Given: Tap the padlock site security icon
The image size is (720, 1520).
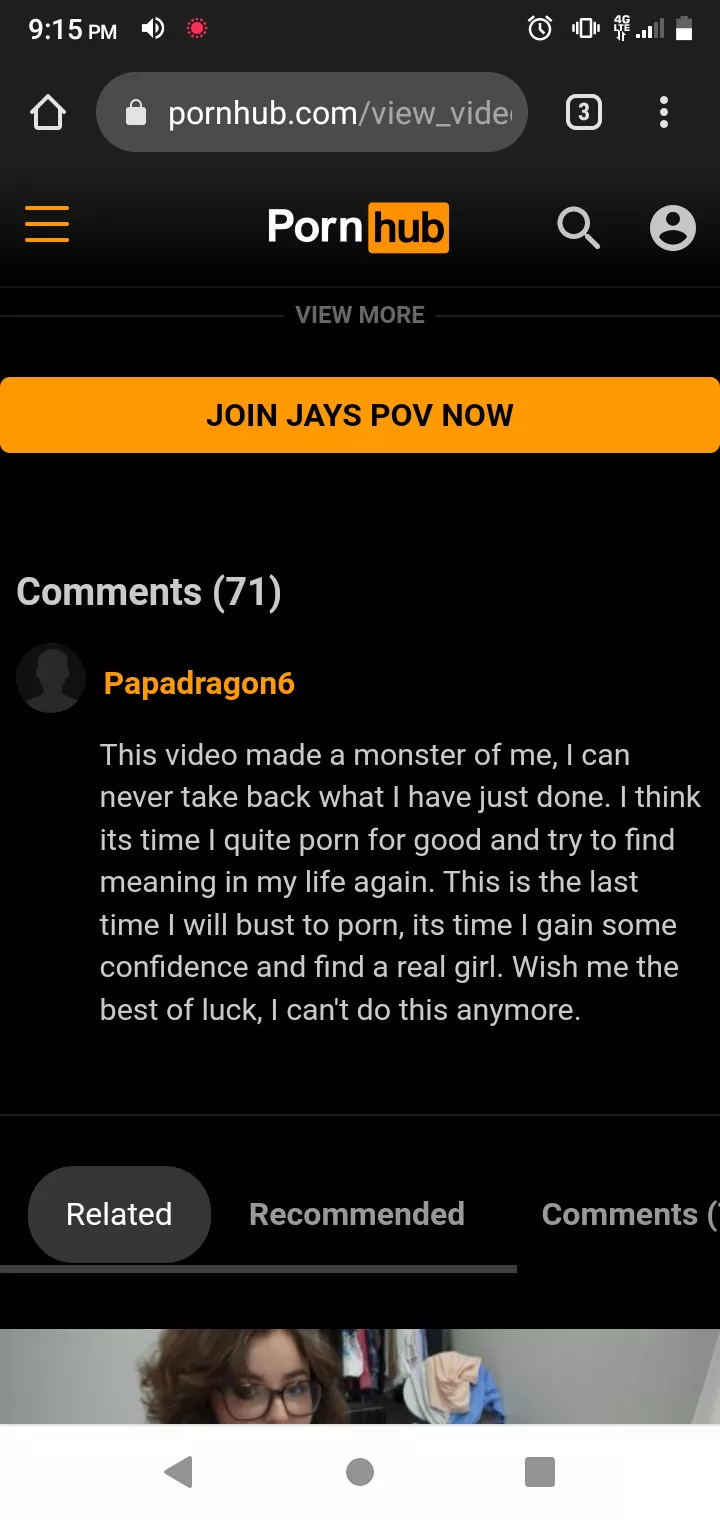Looking at the screenshot, I should pyautogui.click(x=136, y=113).
